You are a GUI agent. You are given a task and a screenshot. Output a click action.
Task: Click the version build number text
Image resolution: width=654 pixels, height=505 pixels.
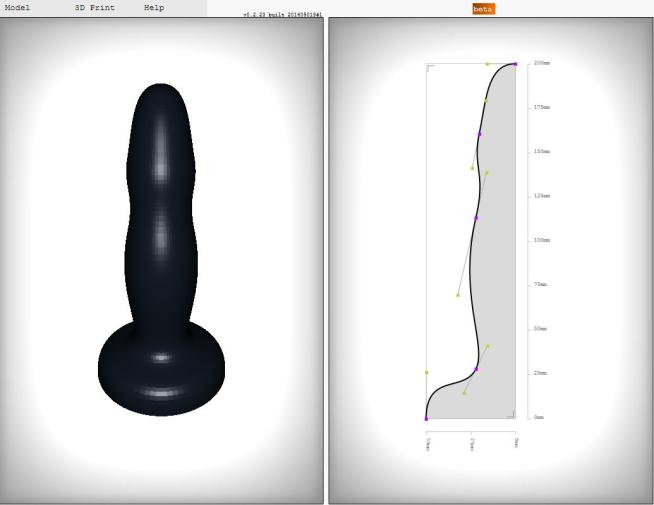click(x=281, y=16)
